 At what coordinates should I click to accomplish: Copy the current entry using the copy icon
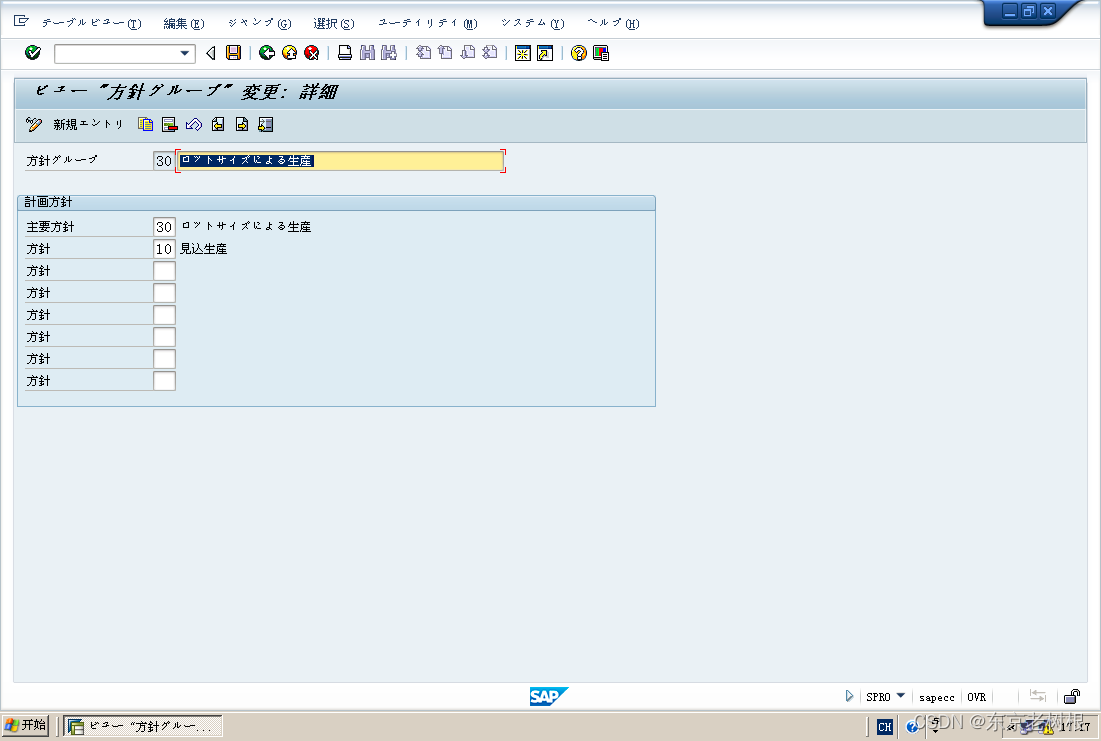143,124
